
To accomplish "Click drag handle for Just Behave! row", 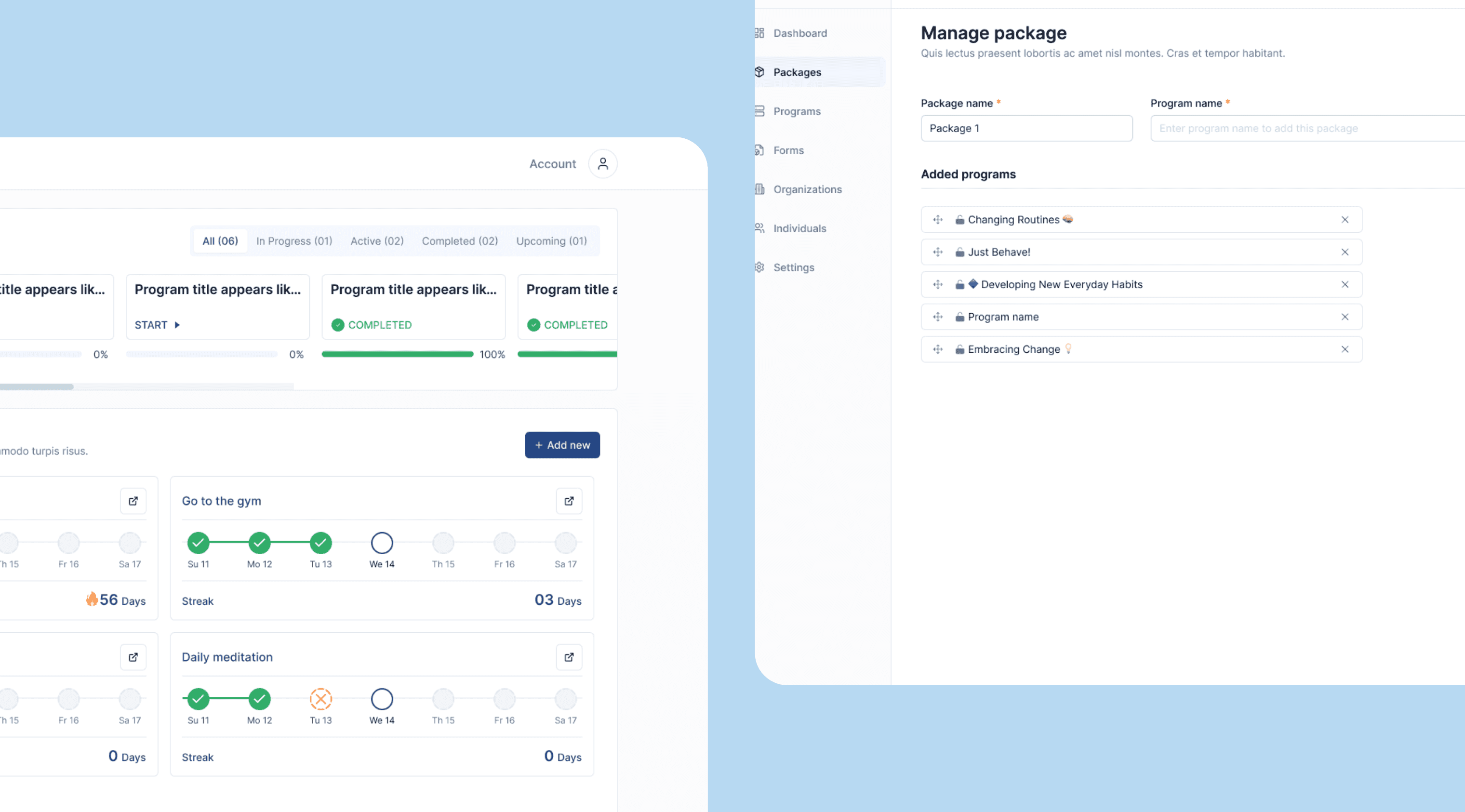I will (937, 252).
